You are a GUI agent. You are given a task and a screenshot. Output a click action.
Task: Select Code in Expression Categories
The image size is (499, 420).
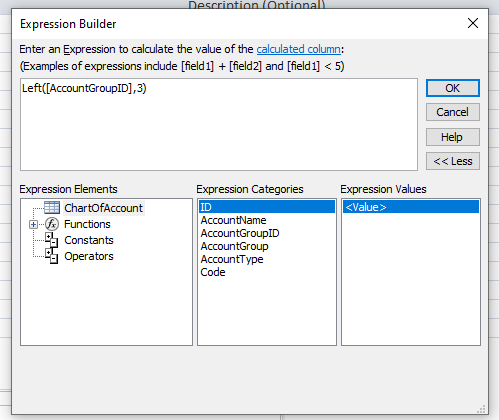tap(213, 272)
